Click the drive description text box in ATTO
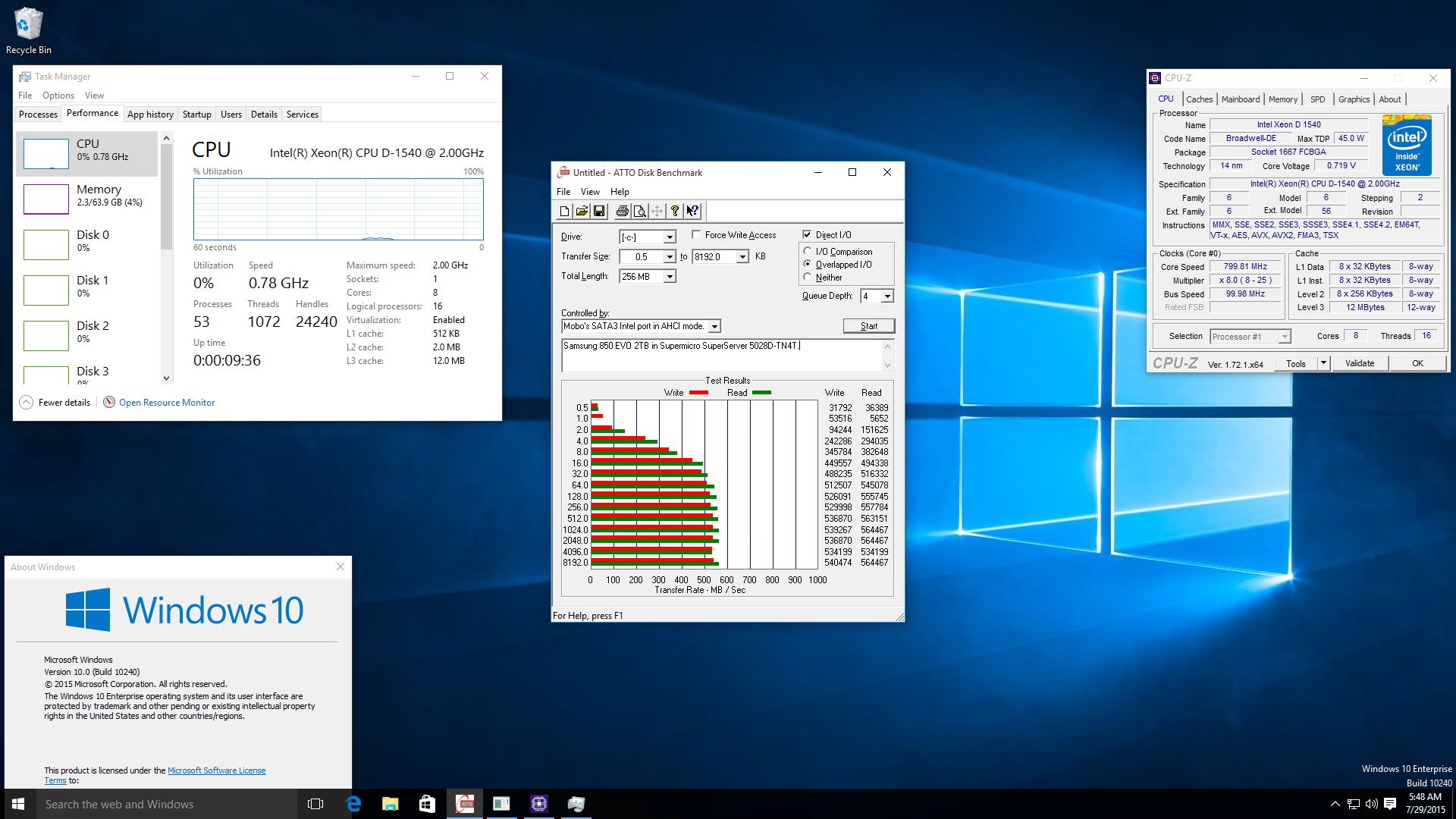Viewport: 1456px width, 819px height. (x=720, y=356)
